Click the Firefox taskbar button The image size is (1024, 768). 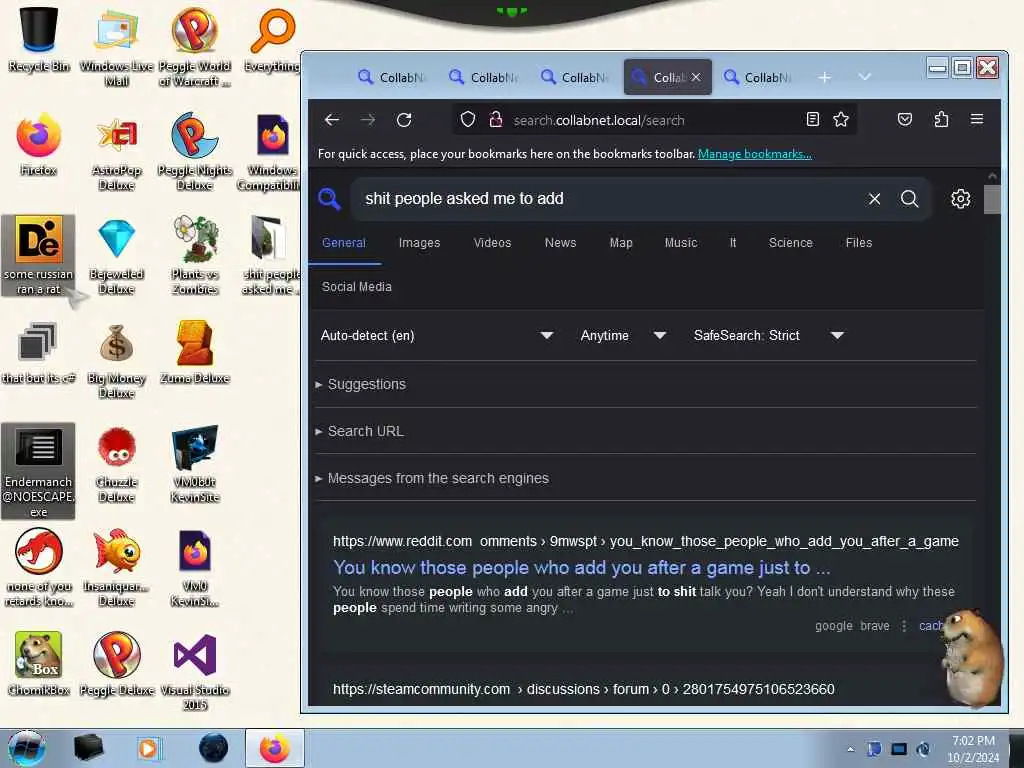pos(275,748)
